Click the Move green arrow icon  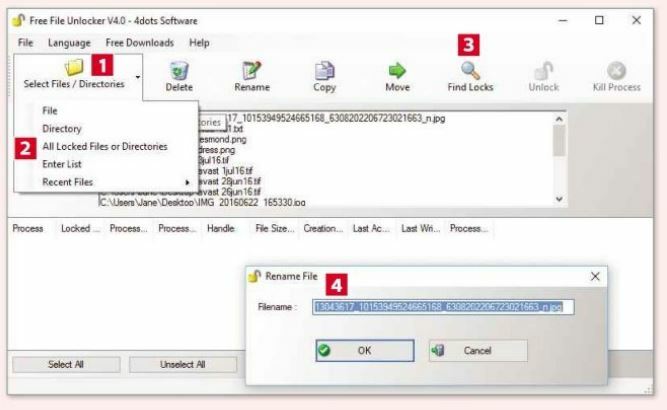click(397, 71)
